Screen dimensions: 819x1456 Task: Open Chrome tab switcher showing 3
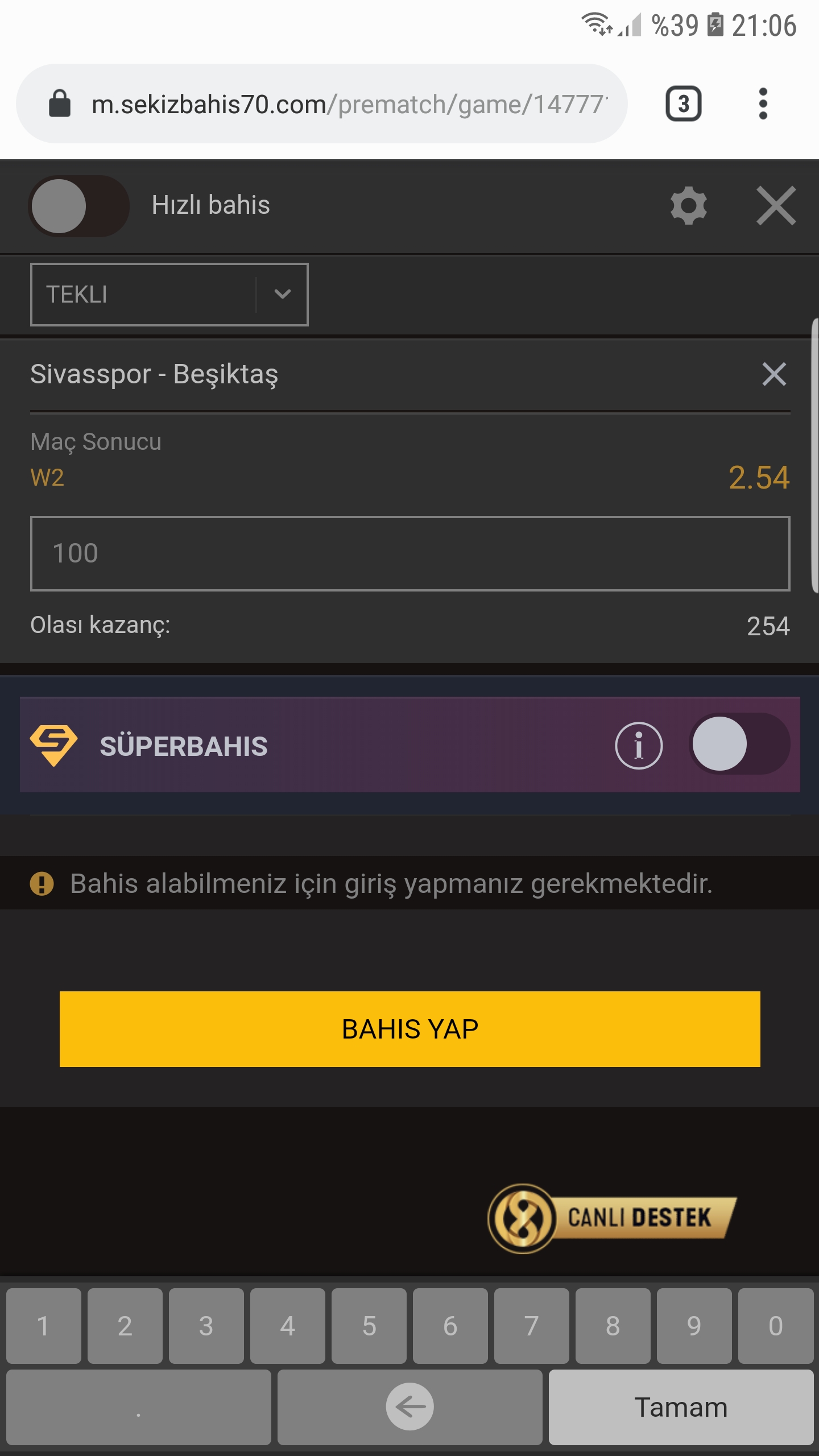[x=683, y=104]
